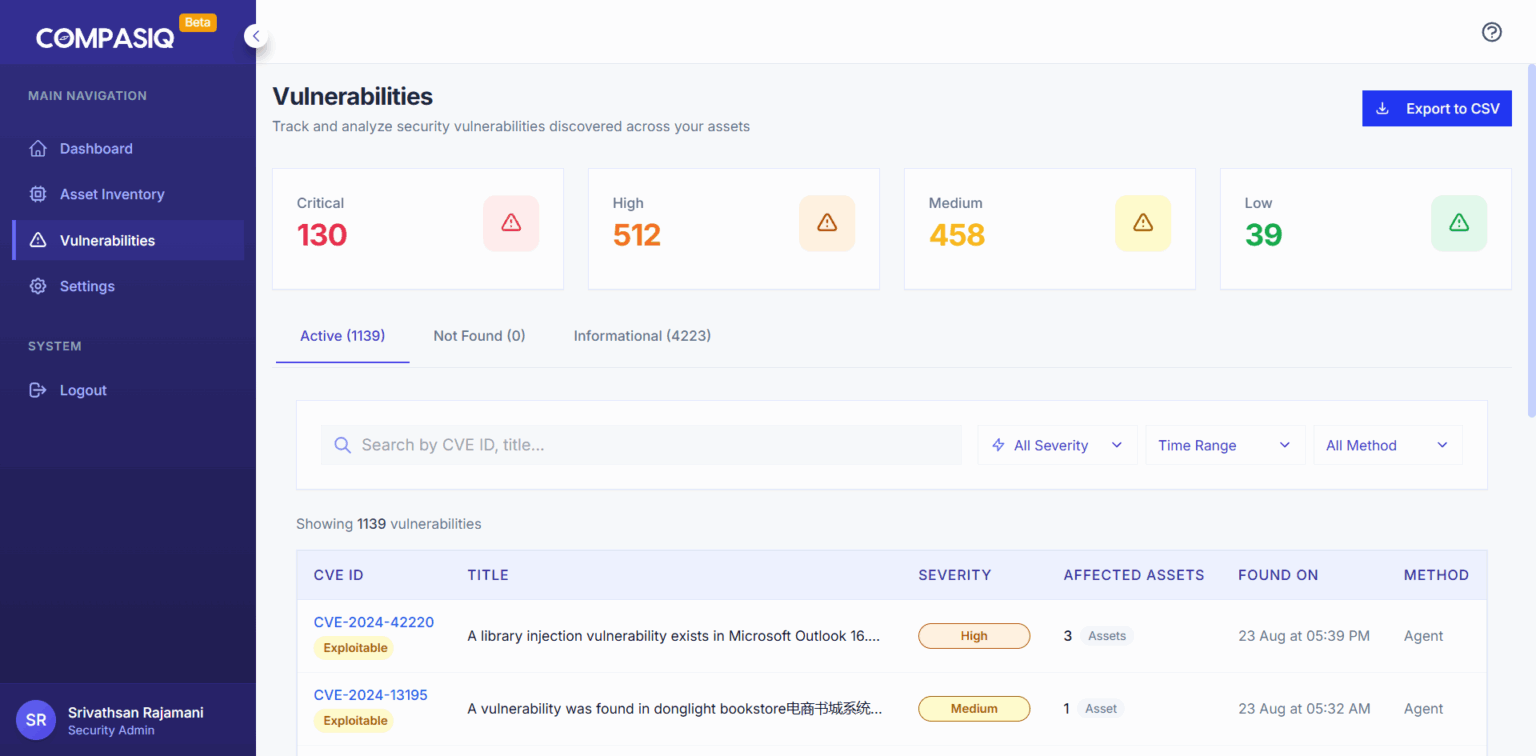The height and width of the screenshot is (756, 1536).
Task: Click the Logout icon under System
Action: point(38,390)
